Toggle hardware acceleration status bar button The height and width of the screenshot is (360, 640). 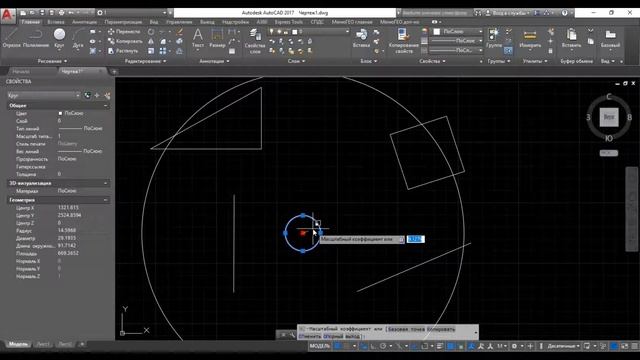click(614, 346)
